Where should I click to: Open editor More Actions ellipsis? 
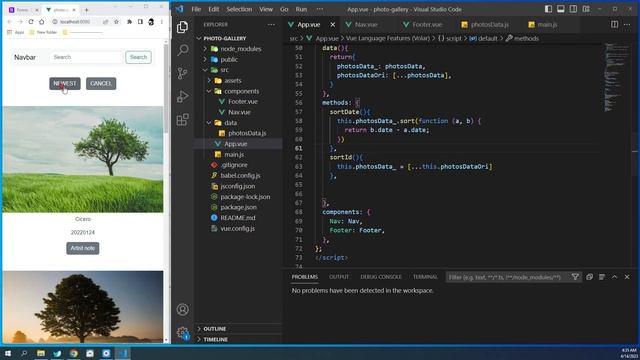pos(627,24)
